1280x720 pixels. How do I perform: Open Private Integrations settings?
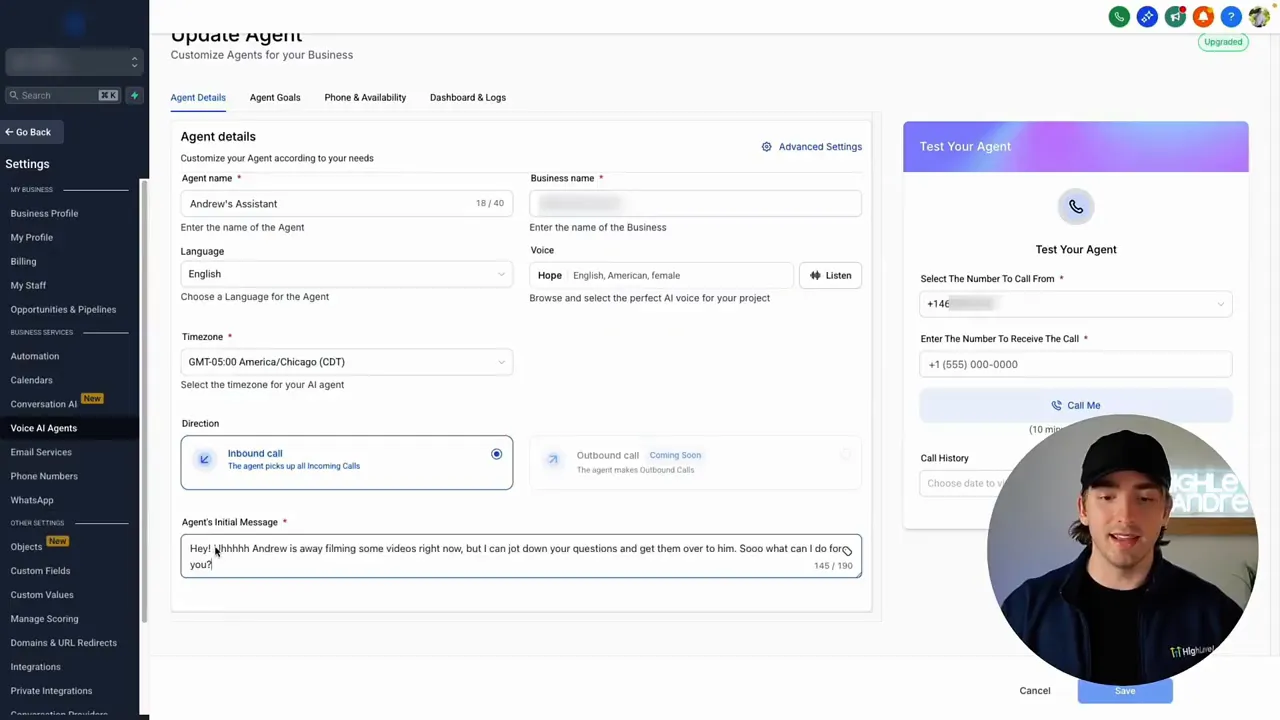51,691
